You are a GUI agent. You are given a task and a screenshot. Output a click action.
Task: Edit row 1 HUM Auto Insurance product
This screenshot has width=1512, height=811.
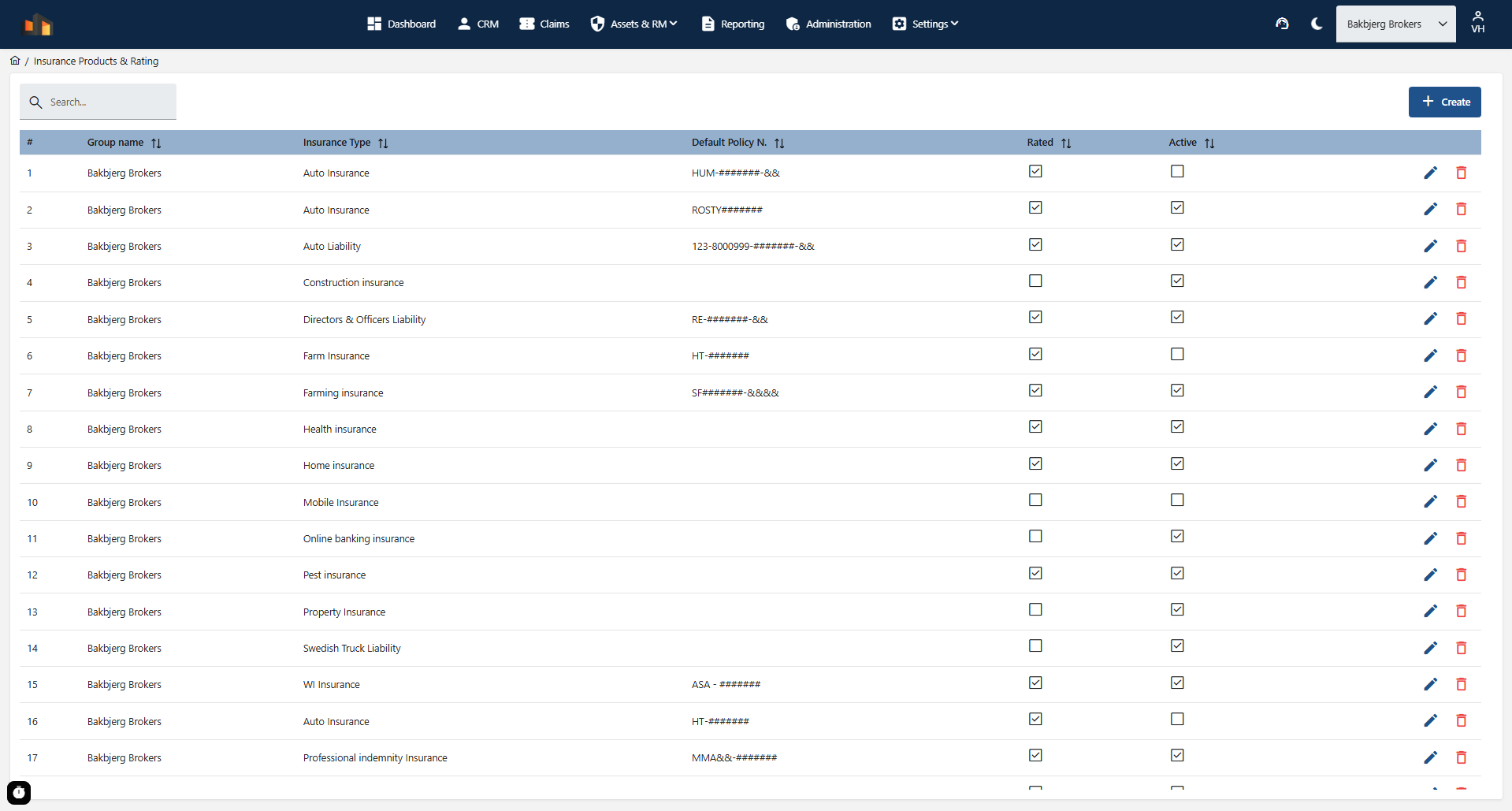[1430, 173]
